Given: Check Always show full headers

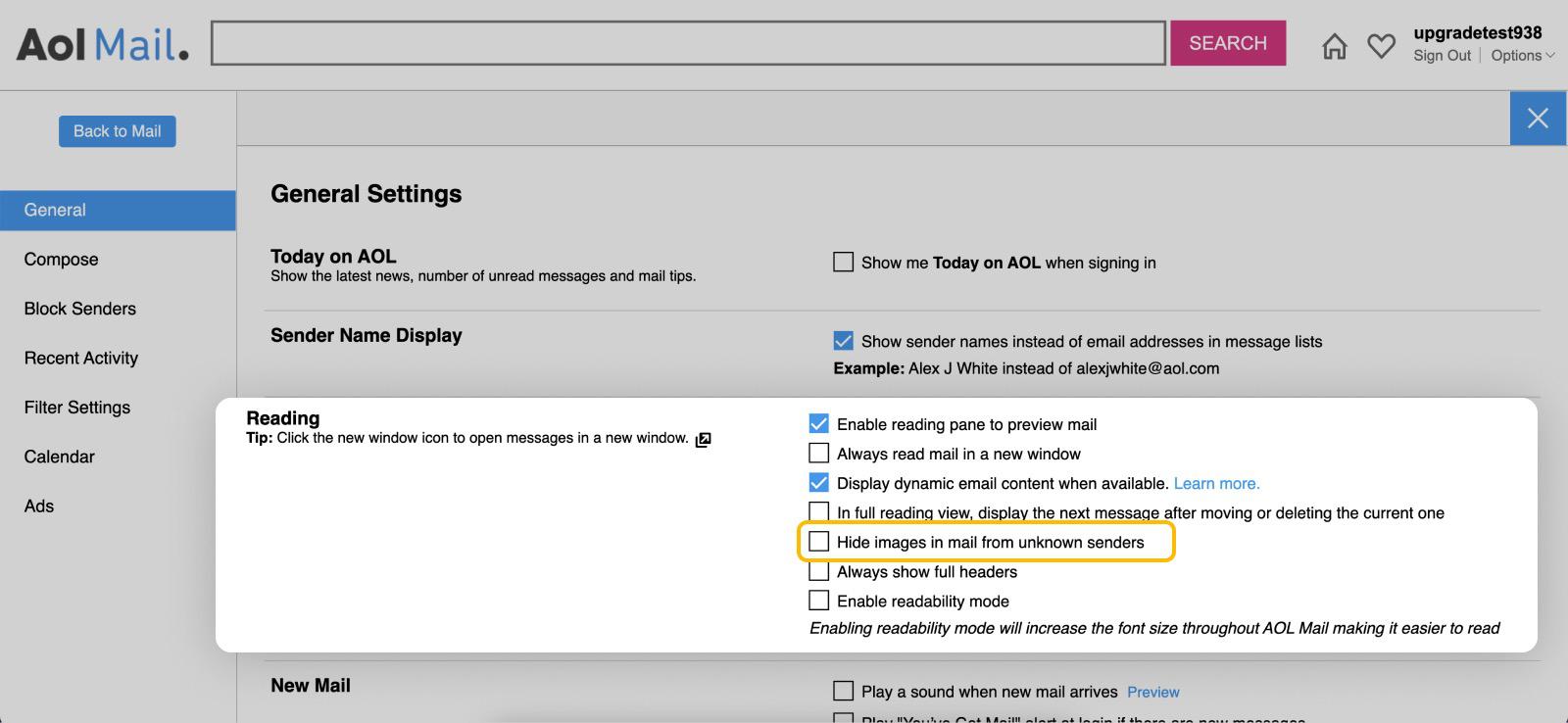Looking at the screenshot, I should pyautogui.click(x=818, y=570).
